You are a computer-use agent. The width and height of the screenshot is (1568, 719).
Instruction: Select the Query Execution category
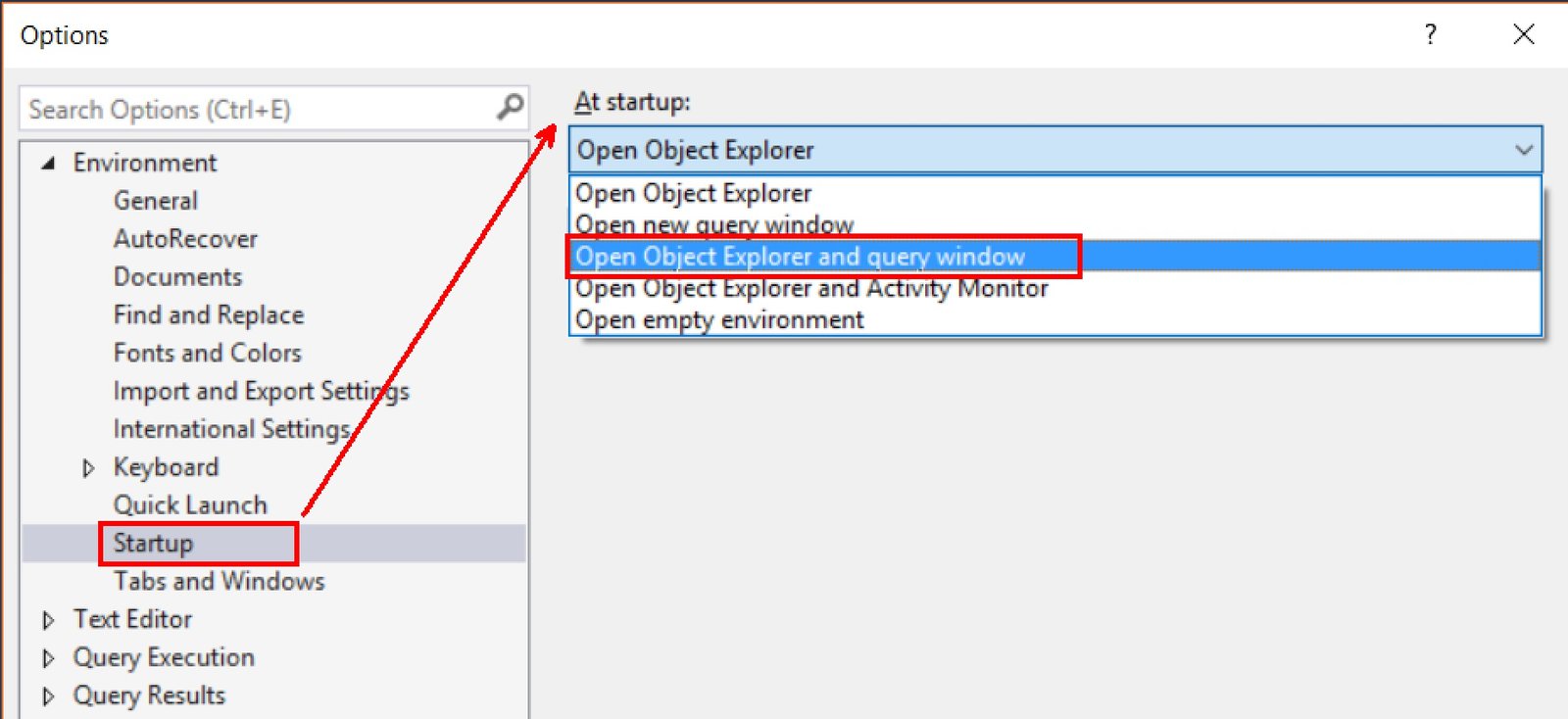(164, 657)
